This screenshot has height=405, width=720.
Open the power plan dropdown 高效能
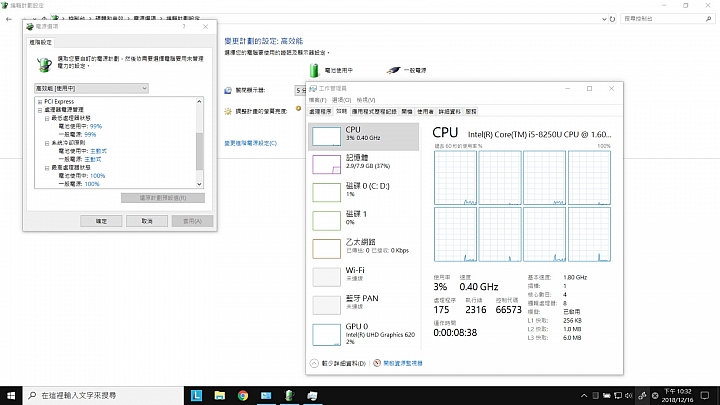click(91, 88)
